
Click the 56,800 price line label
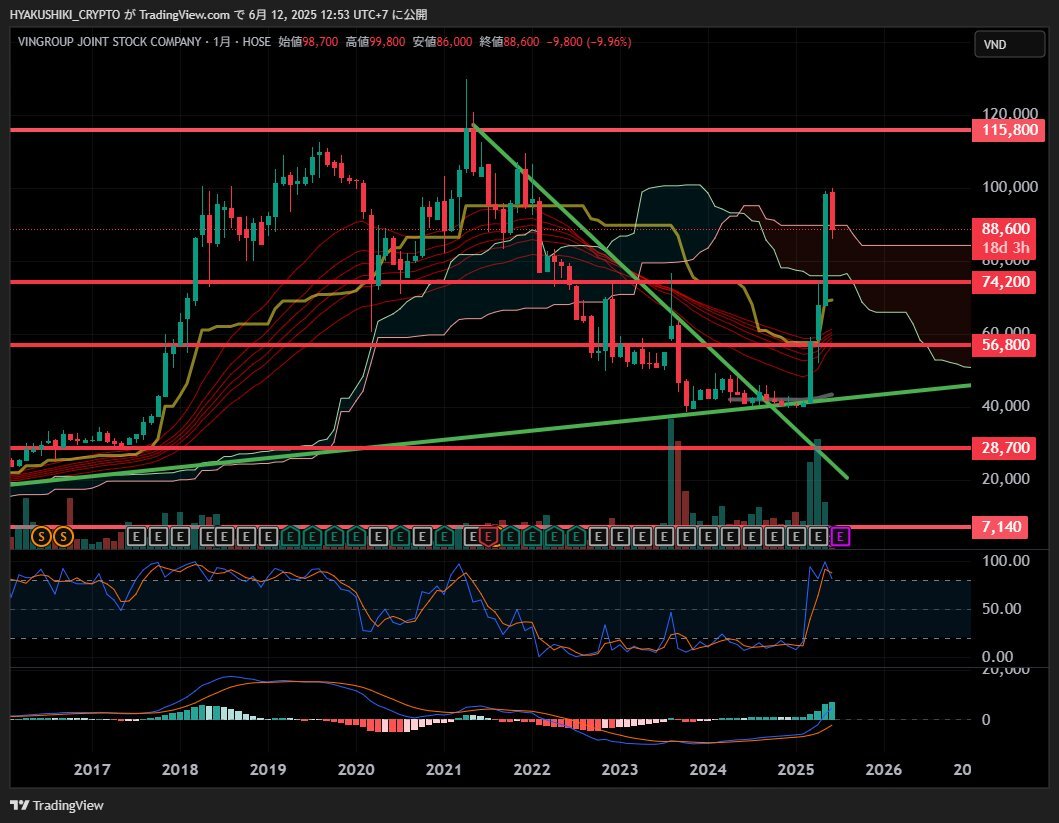1004,345
